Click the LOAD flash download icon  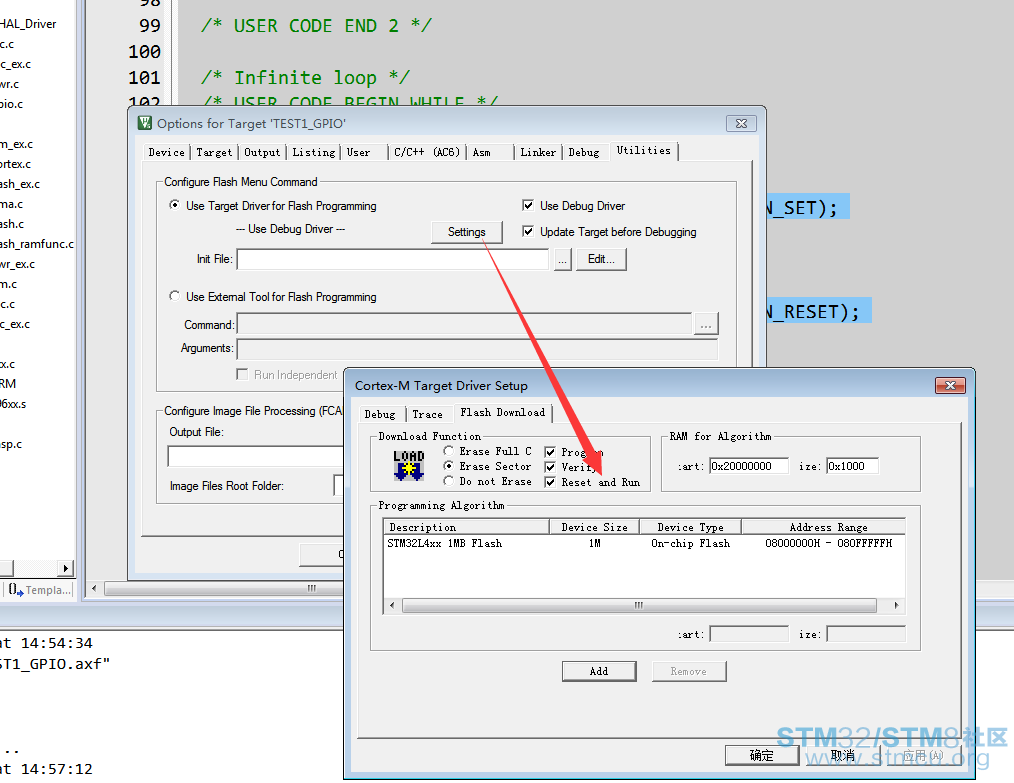click(x=409, y=466)
